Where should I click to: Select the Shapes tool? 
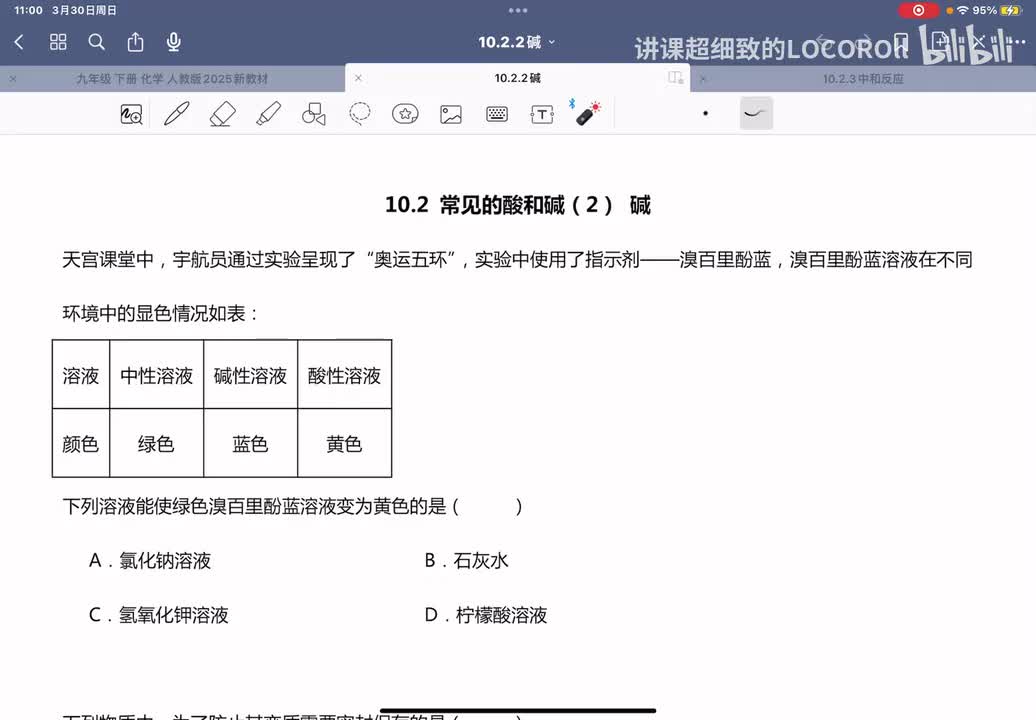tap(314, 114)
